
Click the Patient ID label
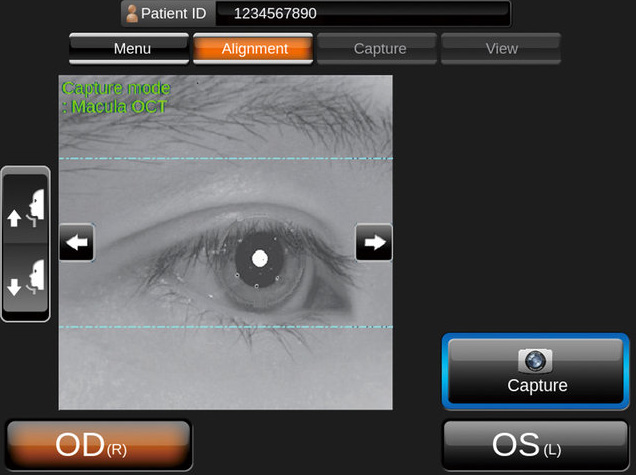click(x=172, y=14)
